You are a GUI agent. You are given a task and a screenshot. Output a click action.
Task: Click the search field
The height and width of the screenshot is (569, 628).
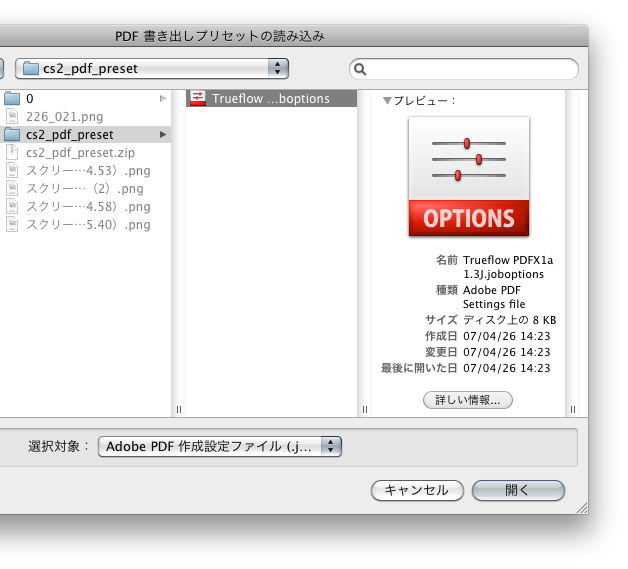pyautogui.click(x=464, y=69)
